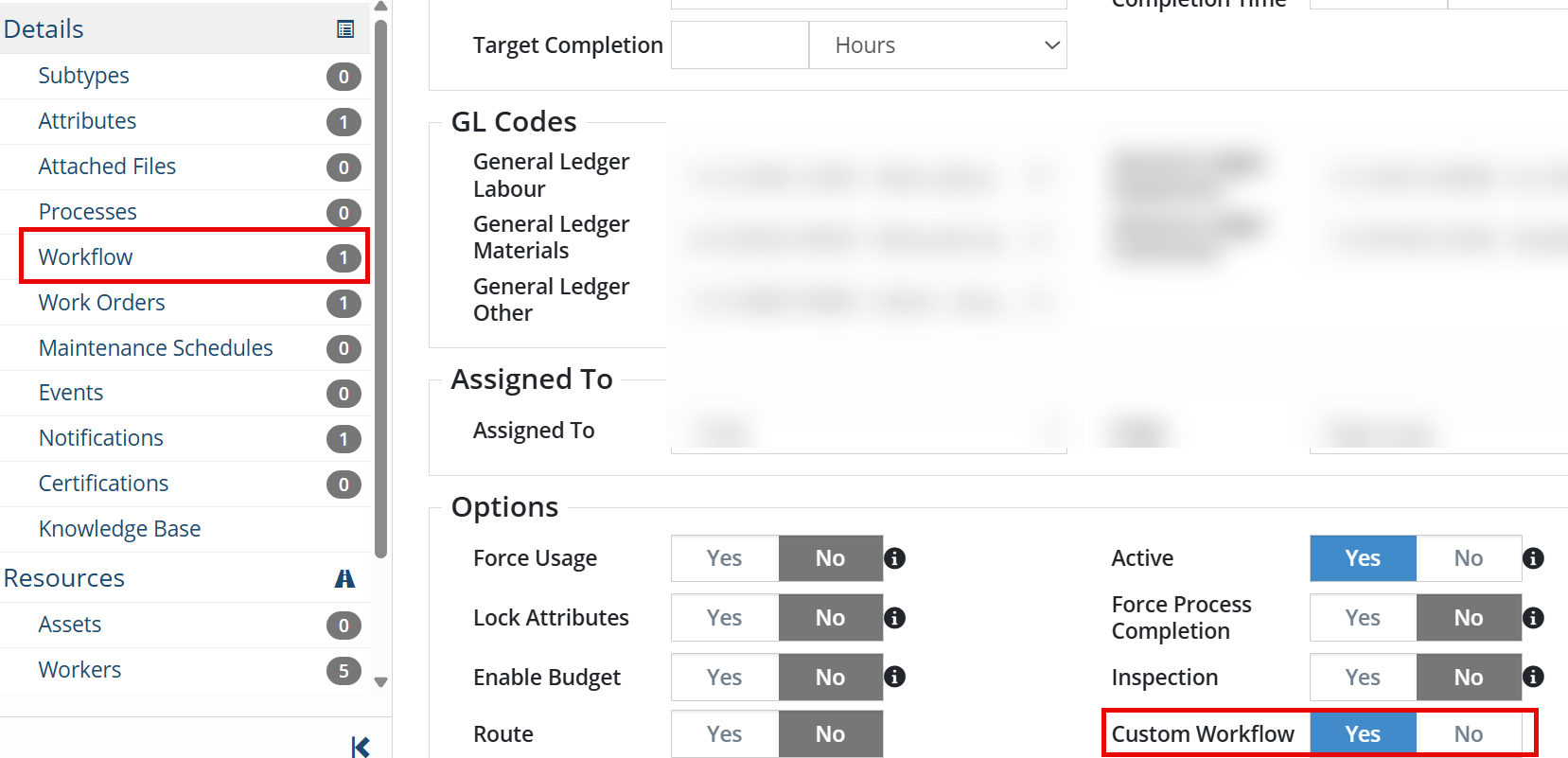Screen dimensions: 1568x758
Task: Click the Lock Attributes info icon
Action: (x=894, y=618)
